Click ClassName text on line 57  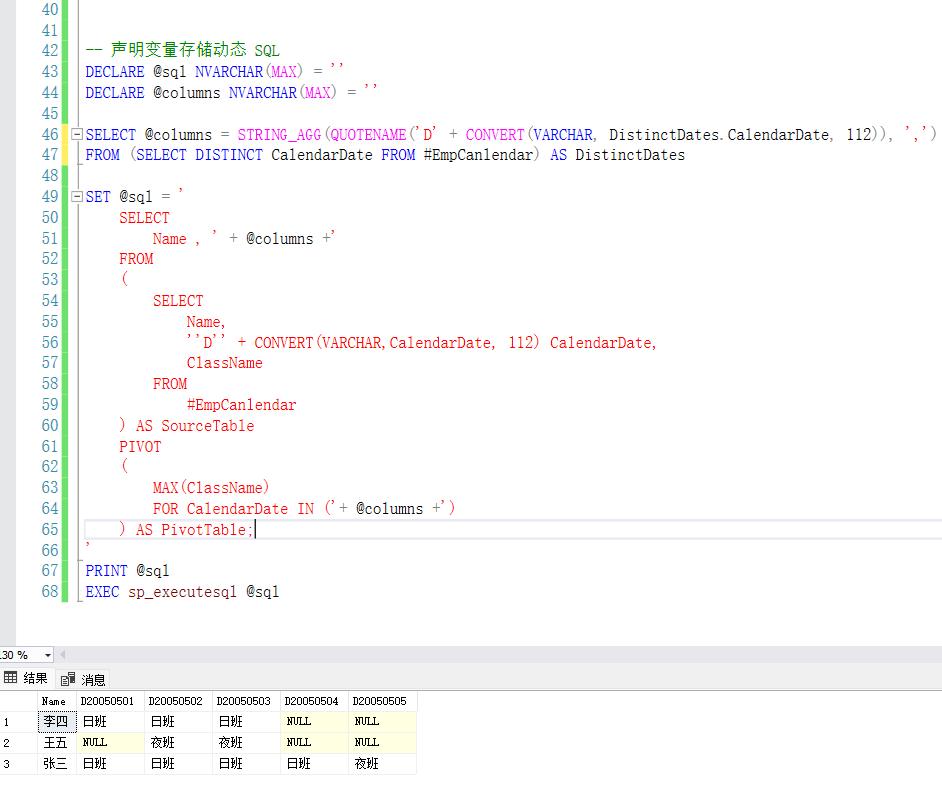tap(225, 363)
